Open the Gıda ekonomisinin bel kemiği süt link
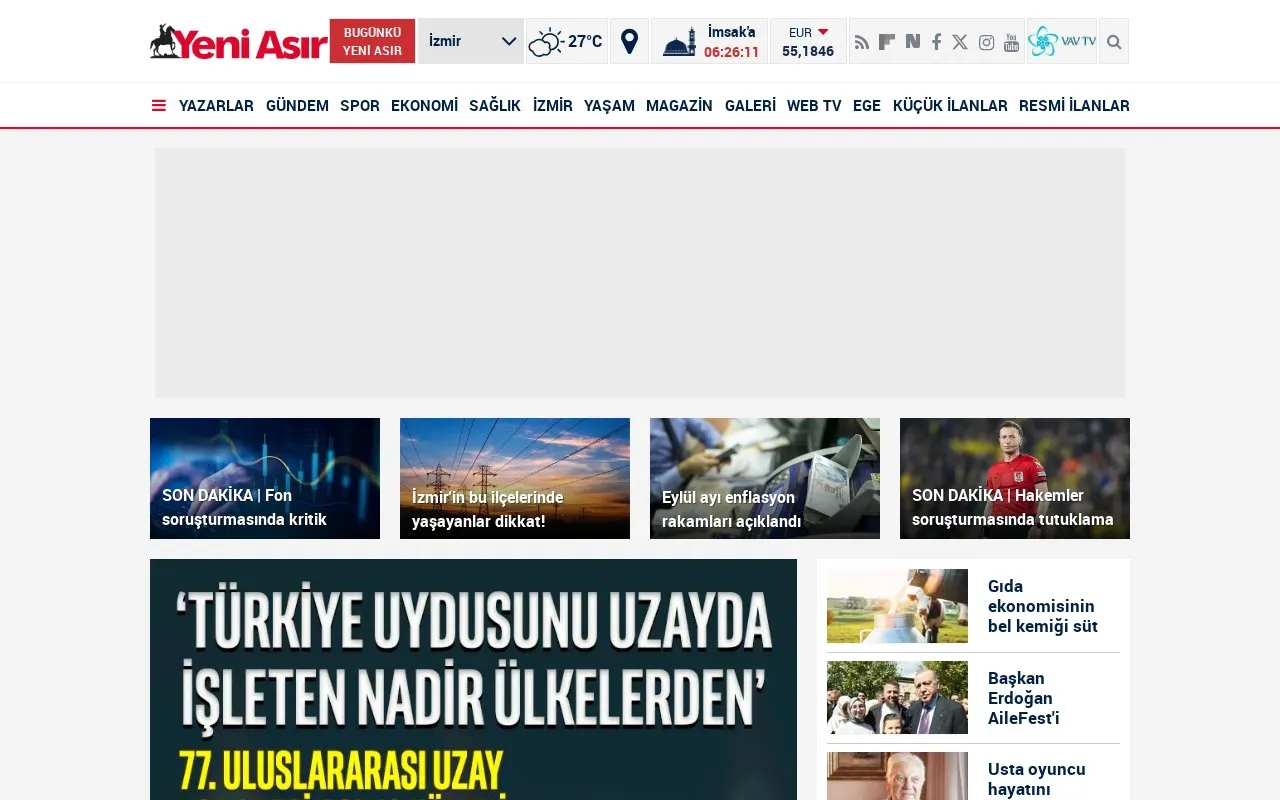The width and height of the screenshot is (1280, 800). click(1043, 606)
